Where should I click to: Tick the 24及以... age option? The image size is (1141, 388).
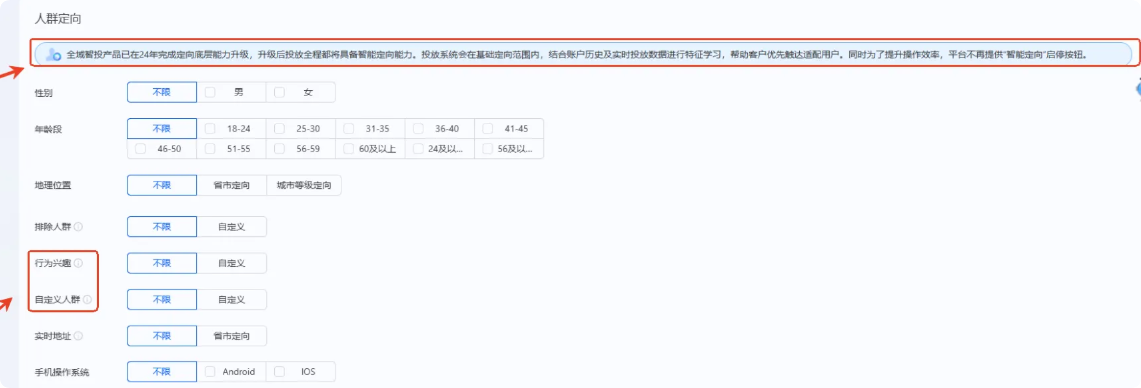pyautogui.click(x=418, y=149)
